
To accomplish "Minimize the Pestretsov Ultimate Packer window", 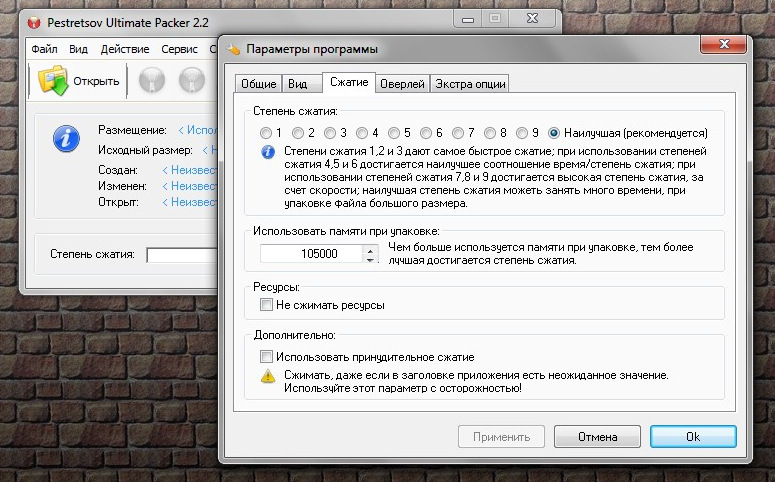I will [468, 18].
